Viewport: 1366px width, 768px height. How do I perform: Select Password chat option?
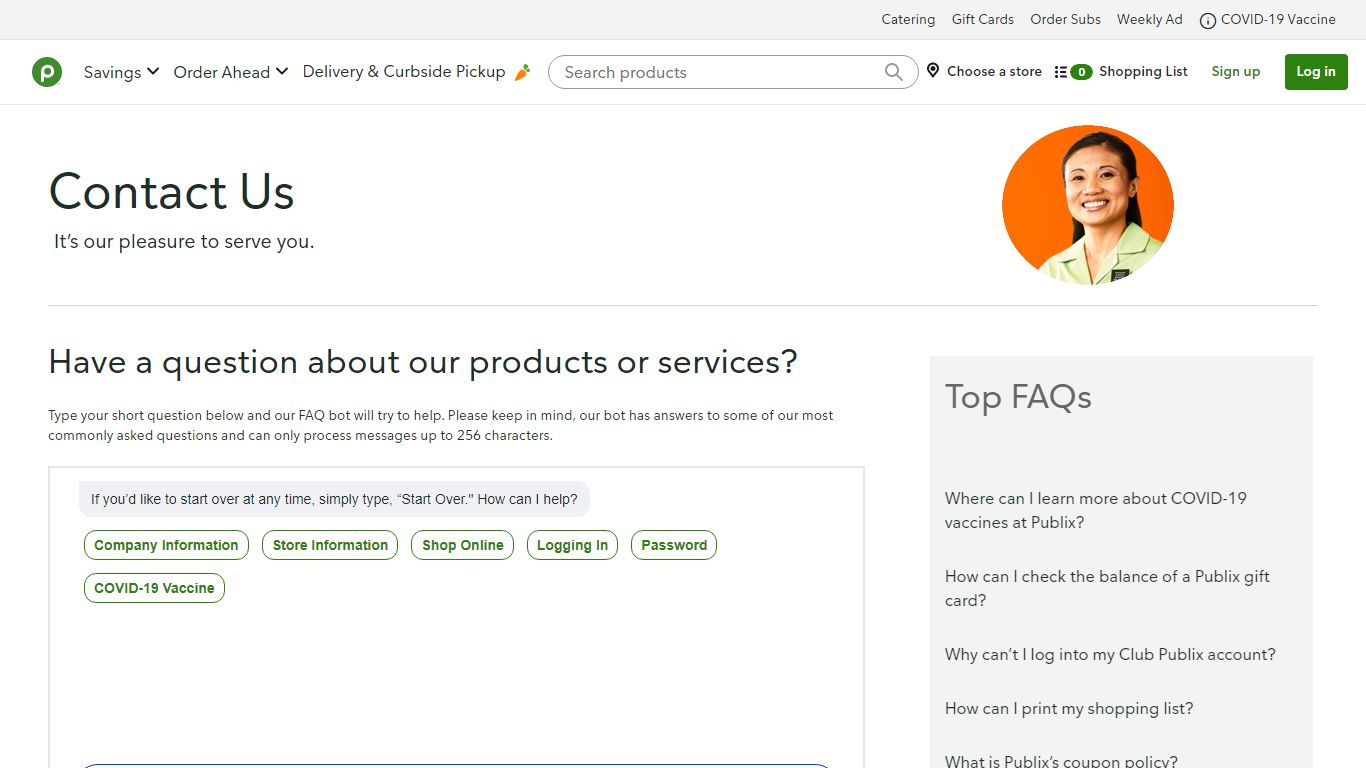point(674,545)
